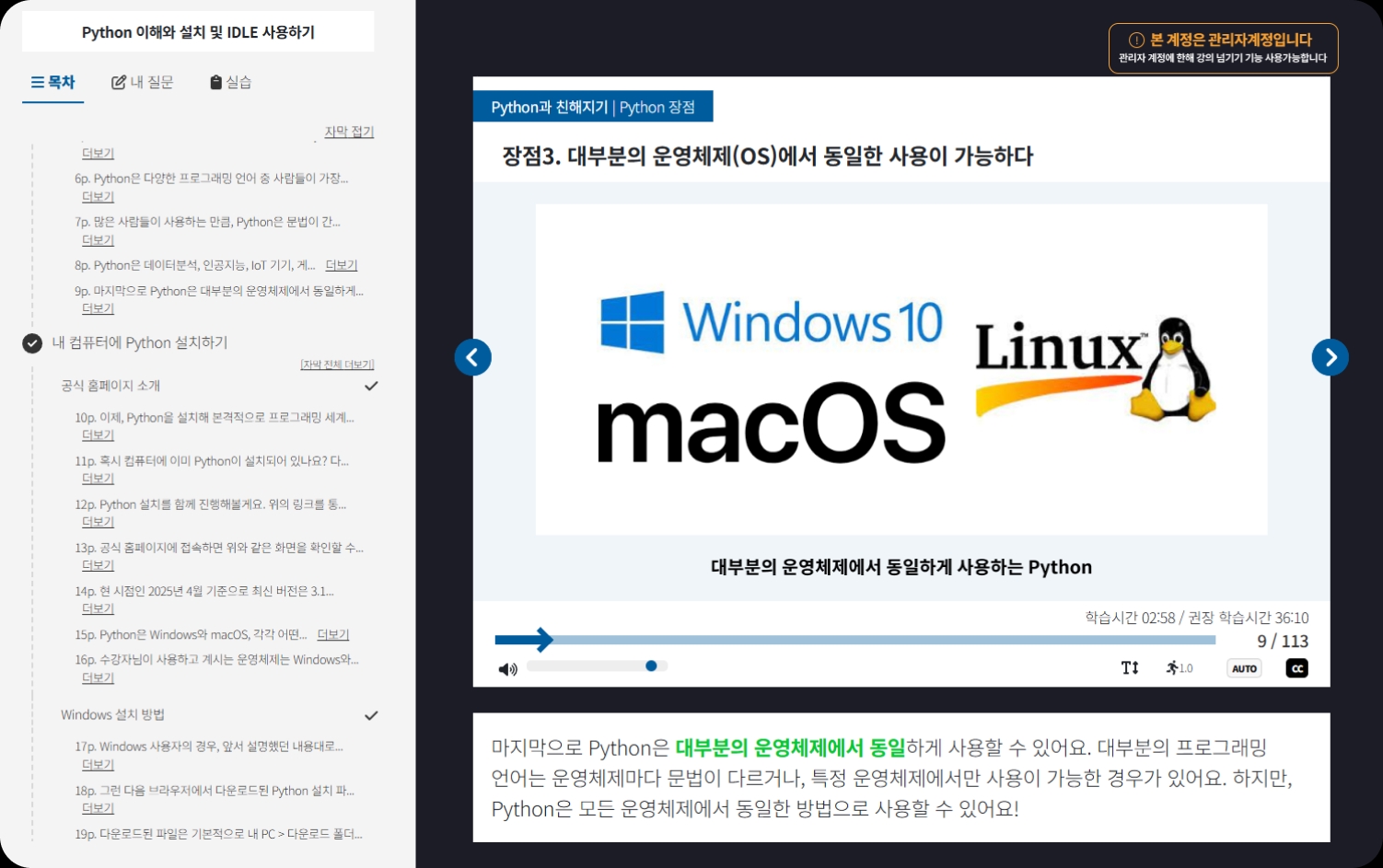Open the 목차 tab
1383x868 pixels.
tap(52, 82)
